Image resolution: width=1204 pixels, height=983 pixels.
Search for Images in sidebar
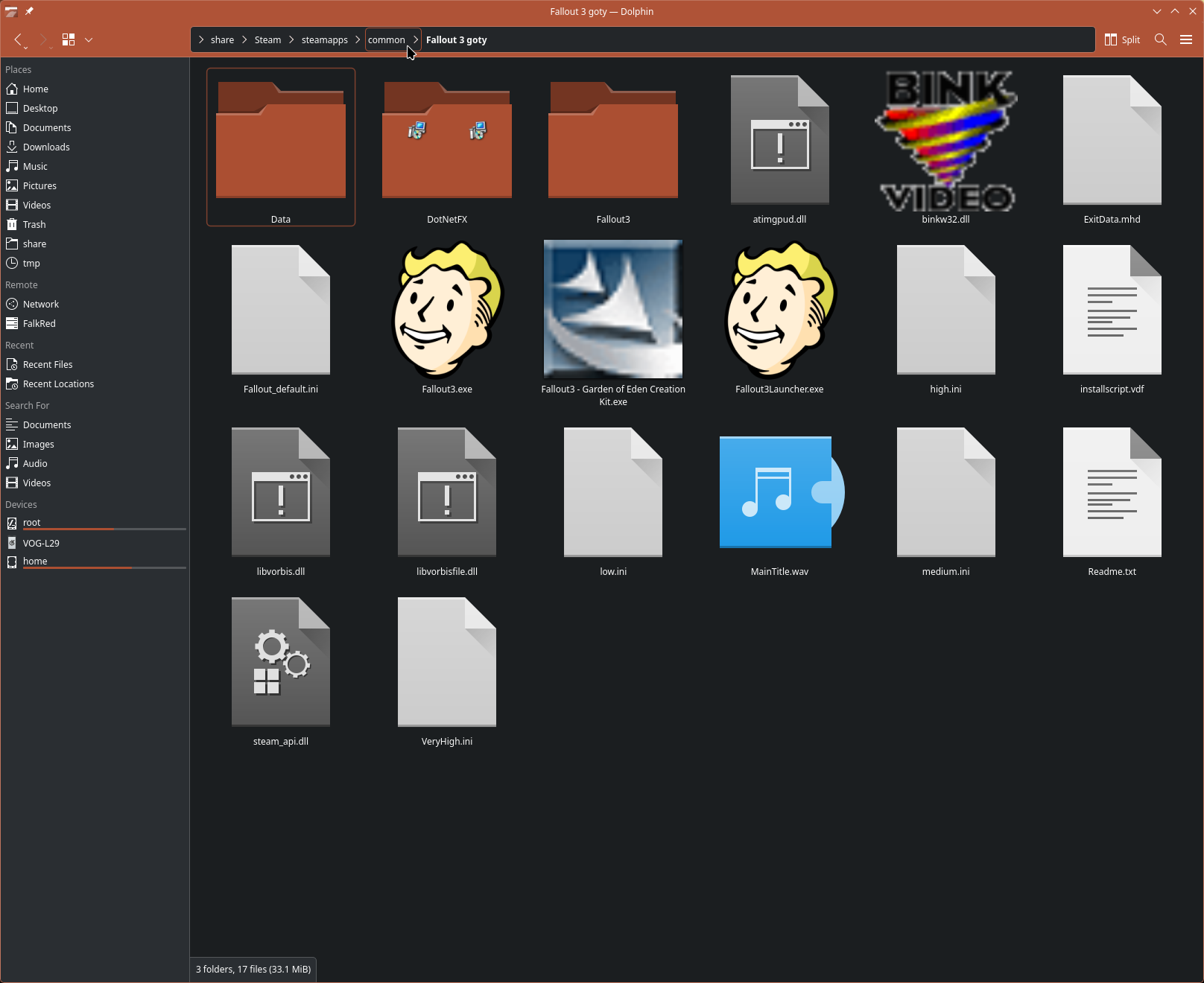[95, 444]
